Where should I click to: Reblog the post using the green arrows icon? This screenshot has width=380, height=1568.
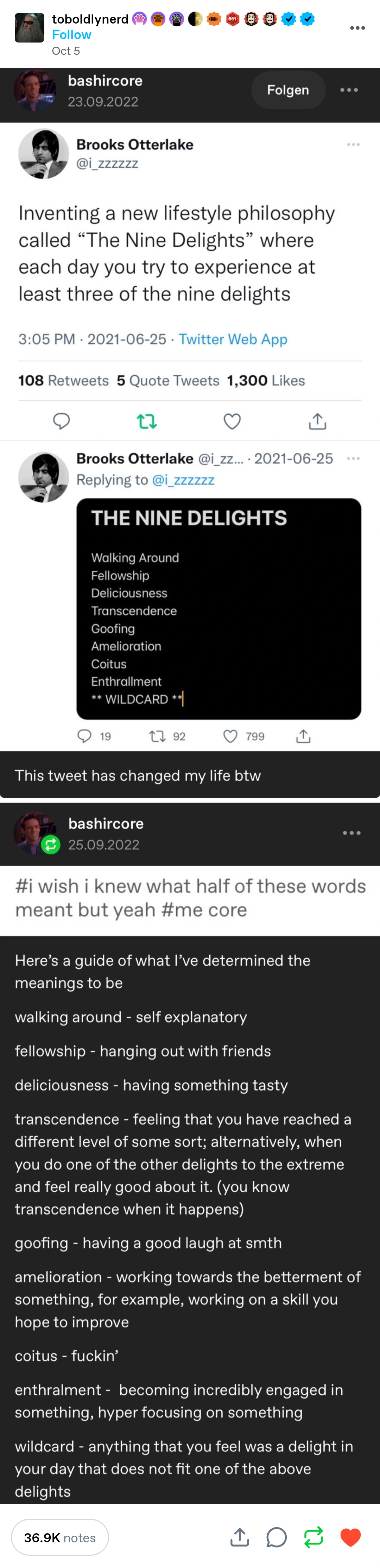click(313, 1537)
